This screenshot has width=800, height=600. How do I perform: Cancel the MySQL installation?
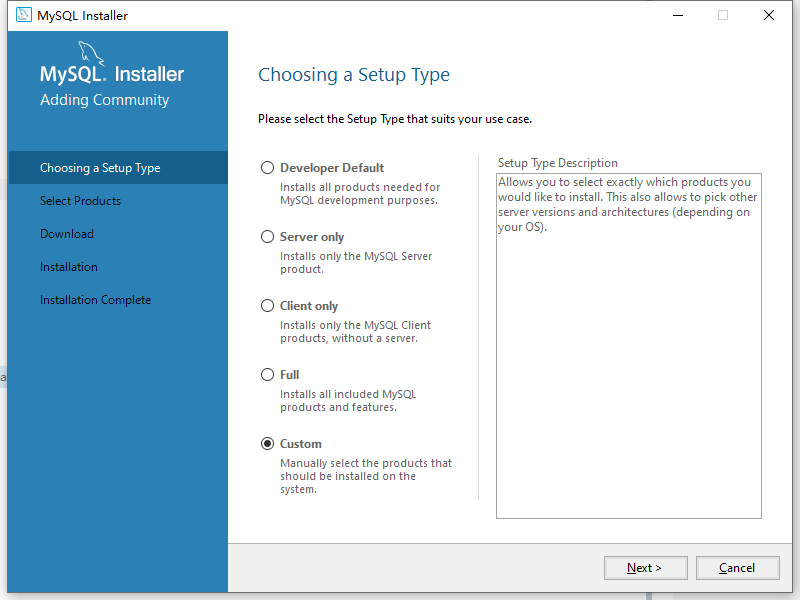pyautogui.click(x=737, y=568)
